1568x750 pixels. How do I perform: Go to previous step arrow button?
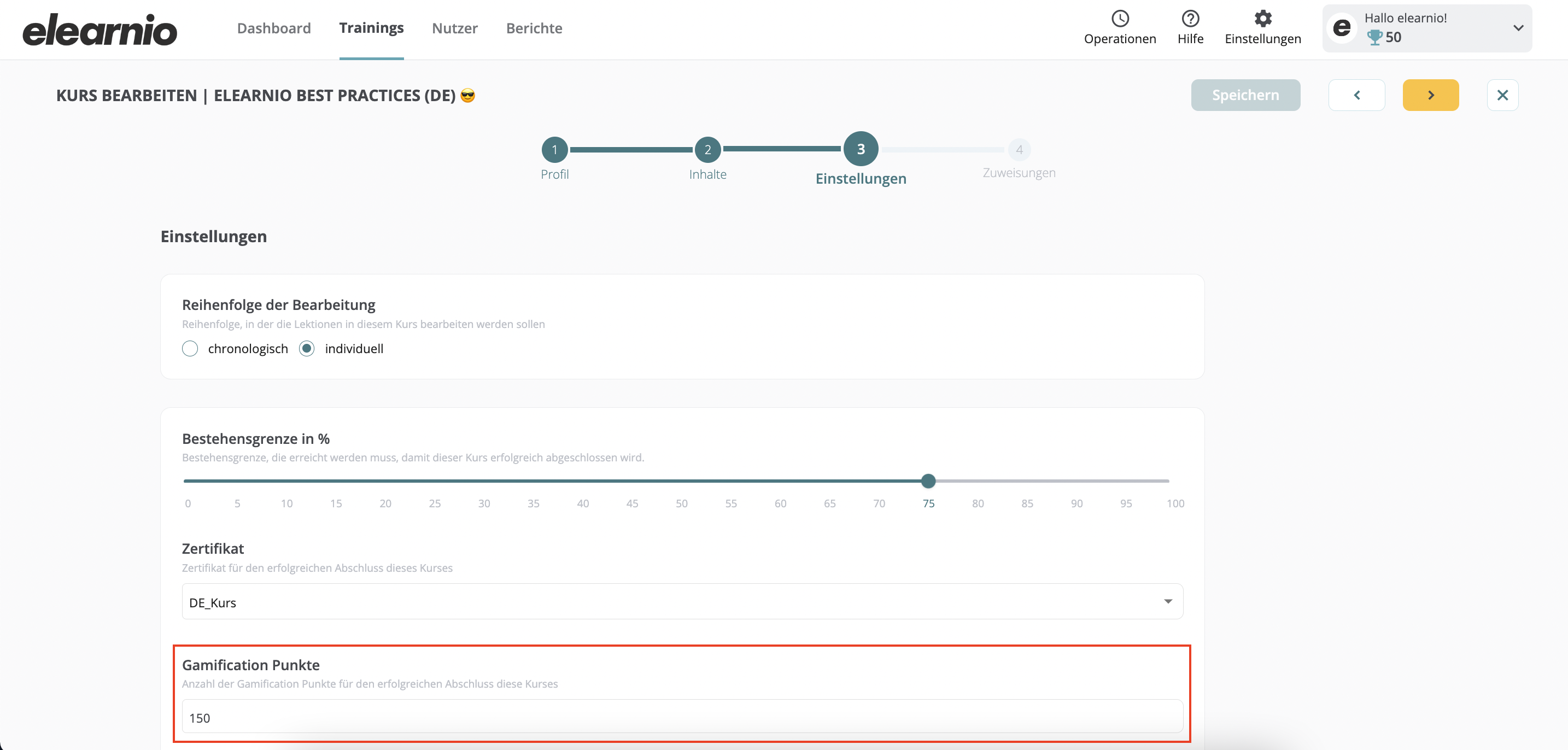1357,95
